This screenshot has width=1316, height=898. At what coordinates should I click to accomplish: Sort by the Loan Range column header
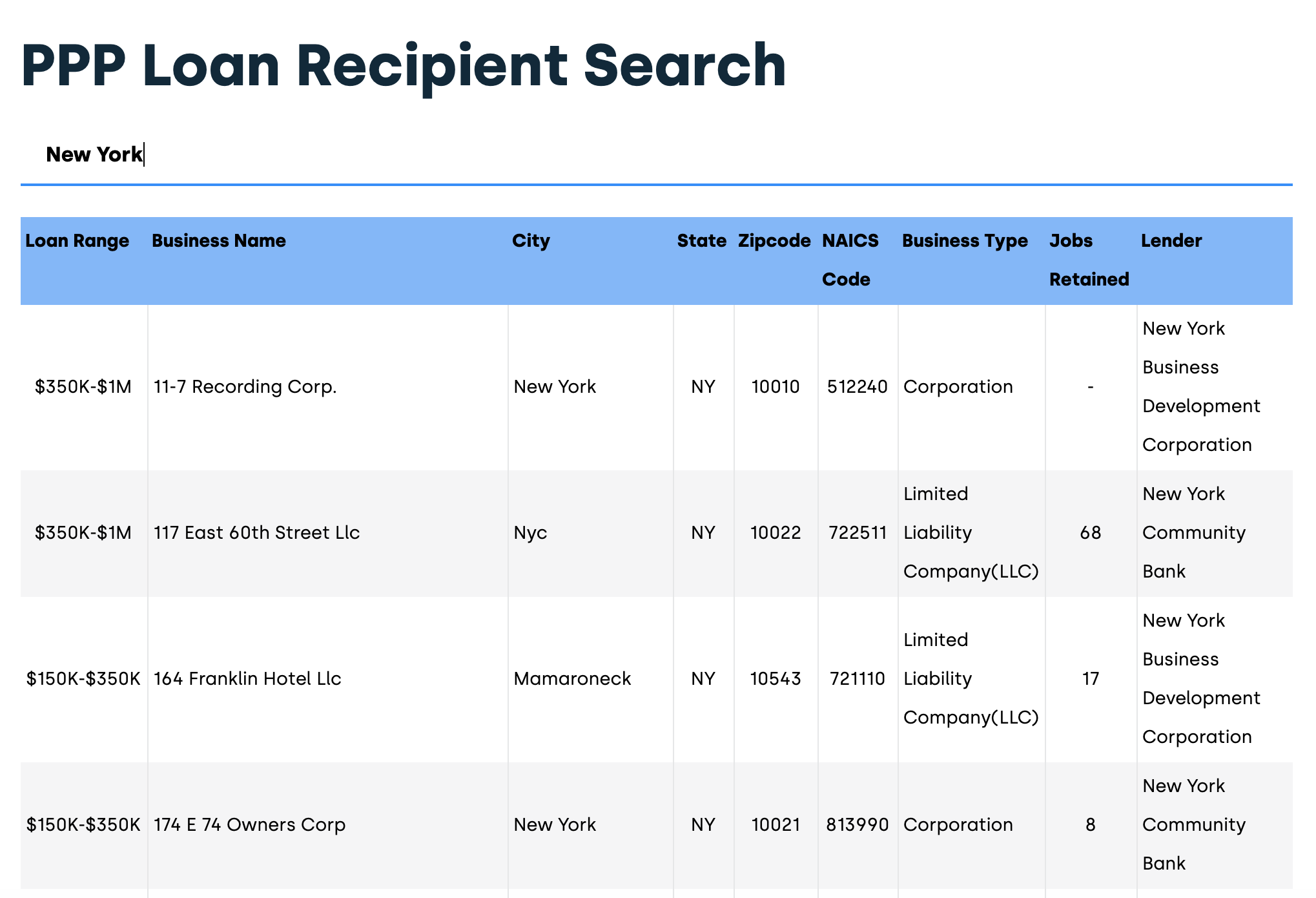(77, 240)
